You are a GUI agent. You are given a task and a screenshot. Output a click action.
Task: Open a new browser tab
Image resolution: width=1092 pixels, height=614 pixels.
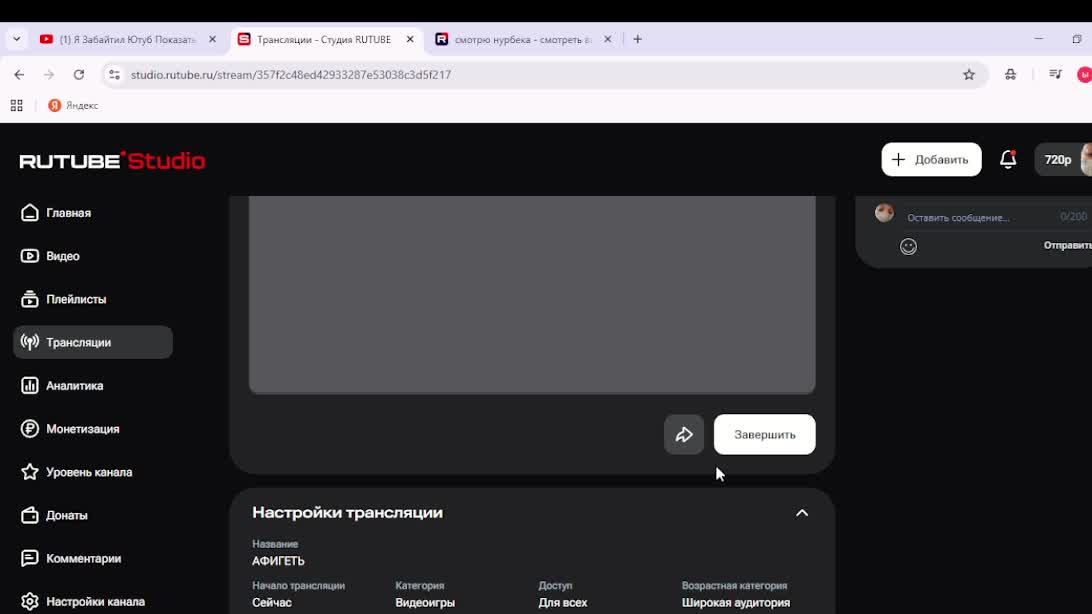(x=637, y=40)
